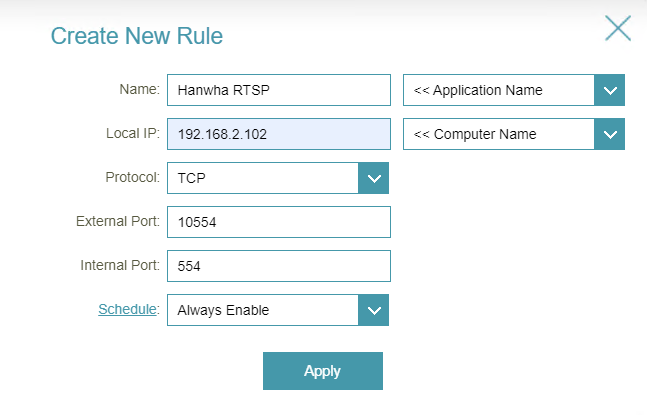Click the 'Local IP:' field label
The width and height of the screenshot is (647, 415).
132,133
